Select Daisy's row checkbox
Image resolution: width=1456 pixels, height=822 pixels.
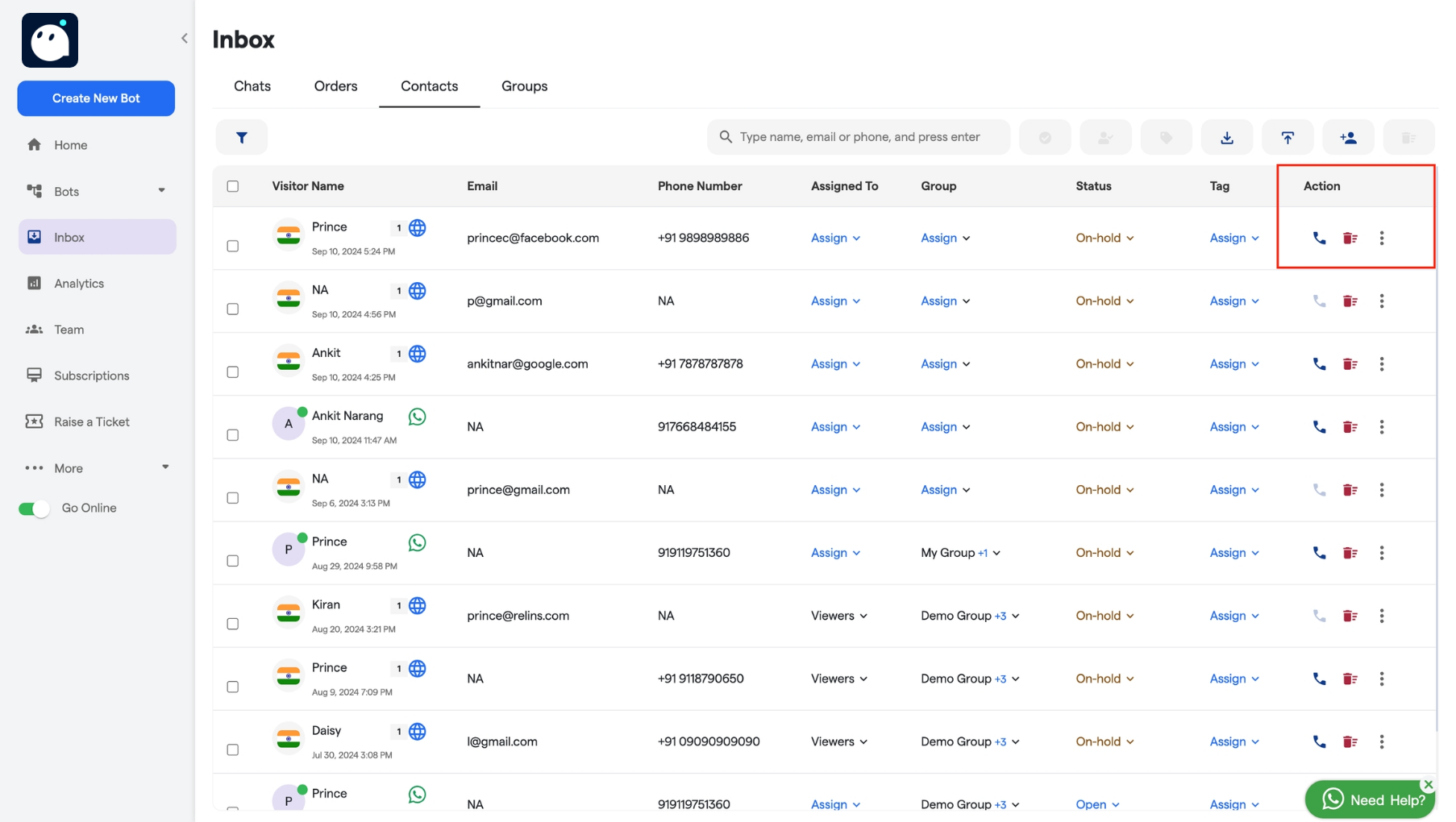click(233, 749)
